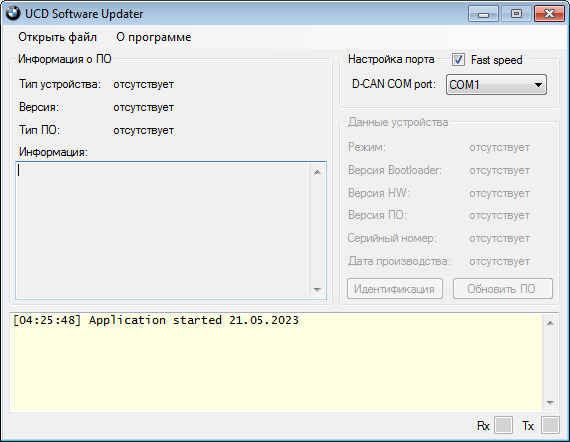The height and width of the screenshot is (442, 570).
Task: Click down arrow of log panel scrollbar
Action: point(550,403)
